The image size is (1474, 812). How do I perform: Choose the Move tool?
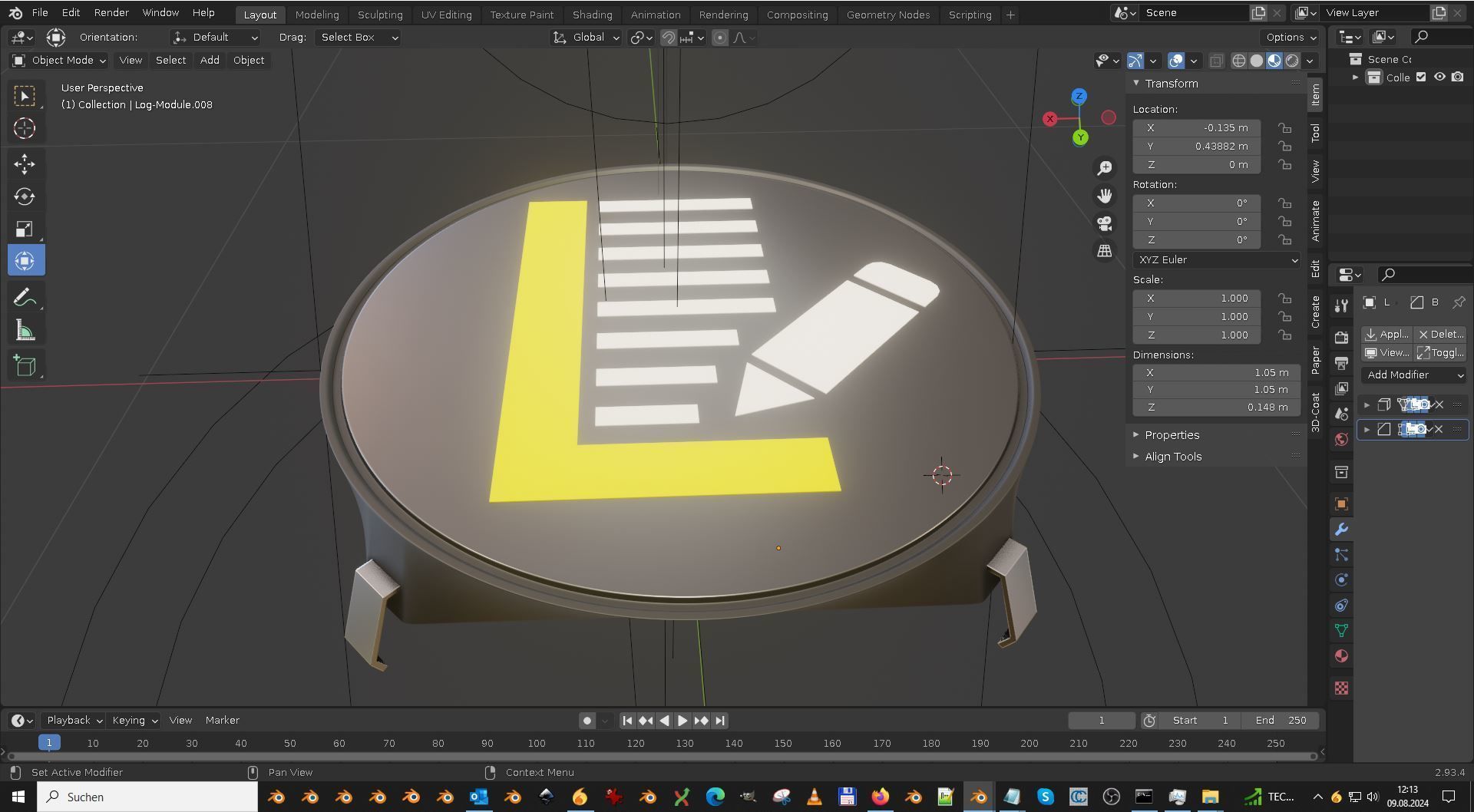[25, 163]
